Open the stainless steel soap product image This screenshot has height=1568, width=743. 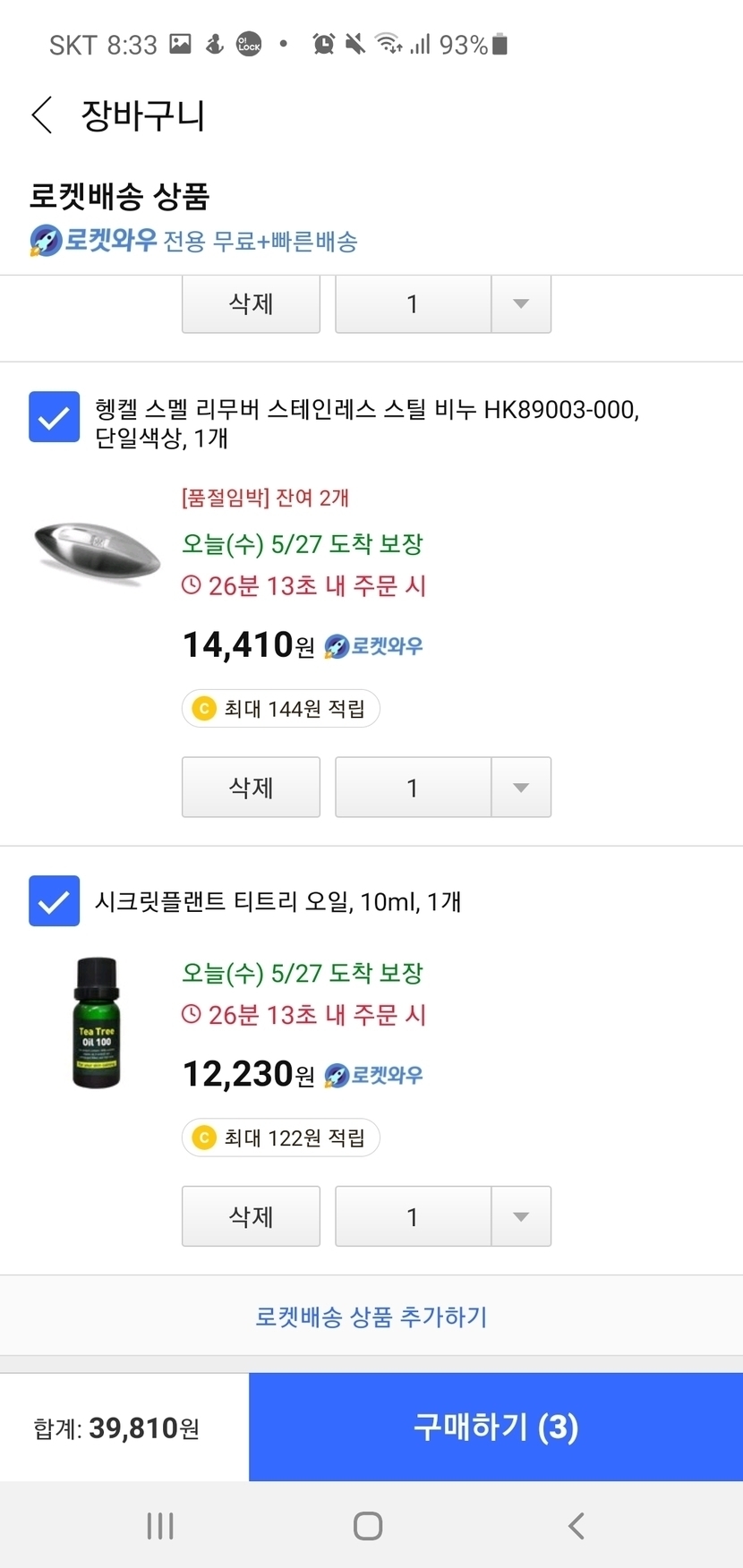click(x=97, y=551)
